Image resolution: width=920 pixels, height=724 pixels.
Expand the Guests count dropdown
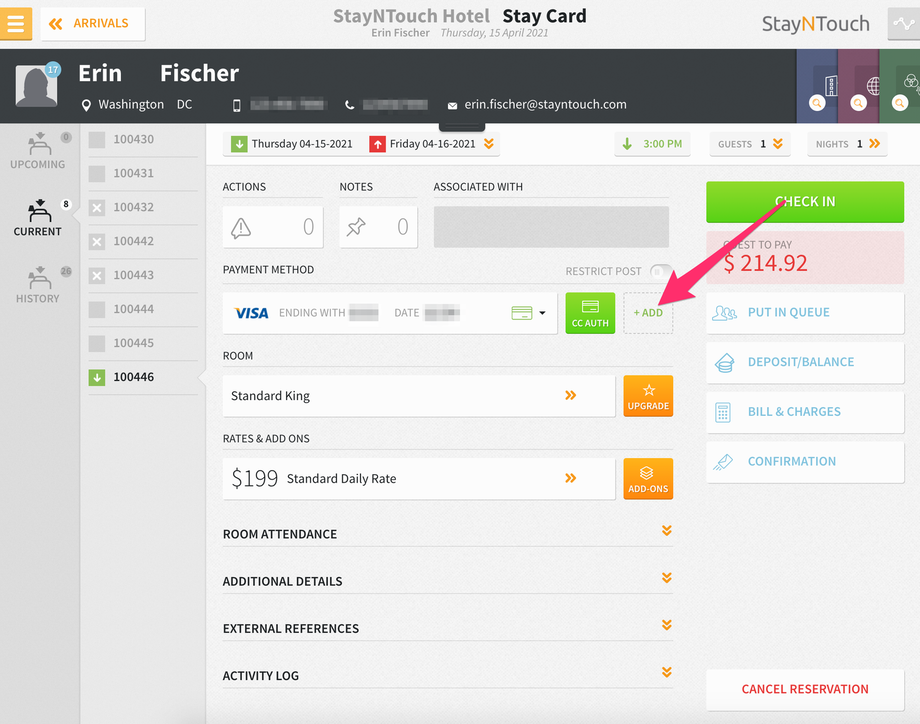(x=750, y=144)
